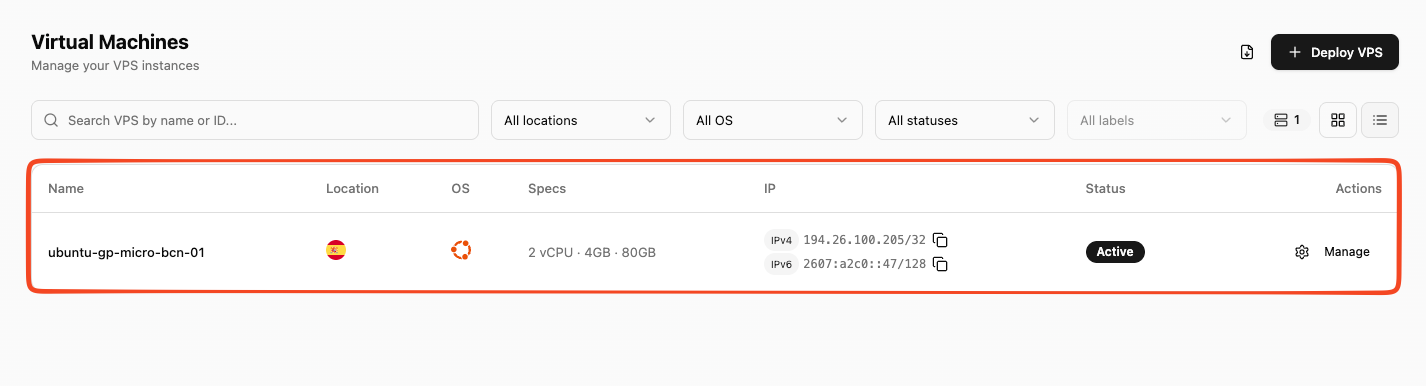Click the export/download file icon
This screenshot has height=386, width=1426.
[x=1247, y=52]
